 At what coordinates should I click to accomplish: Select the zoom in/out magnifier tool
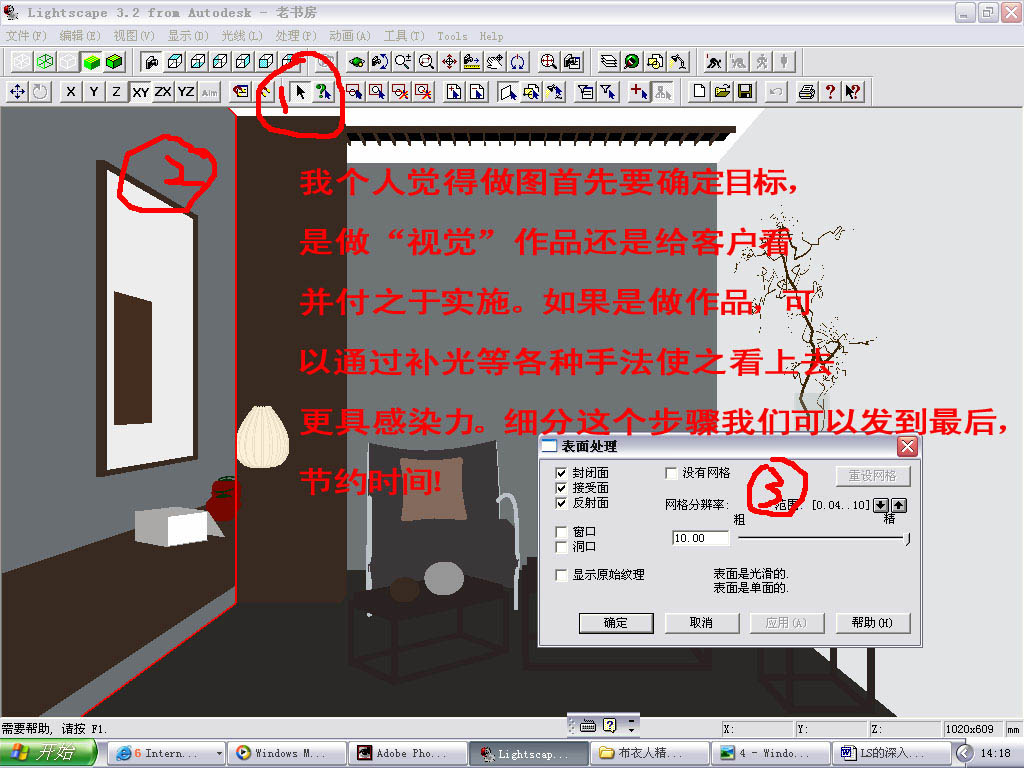tap(403, 62)
